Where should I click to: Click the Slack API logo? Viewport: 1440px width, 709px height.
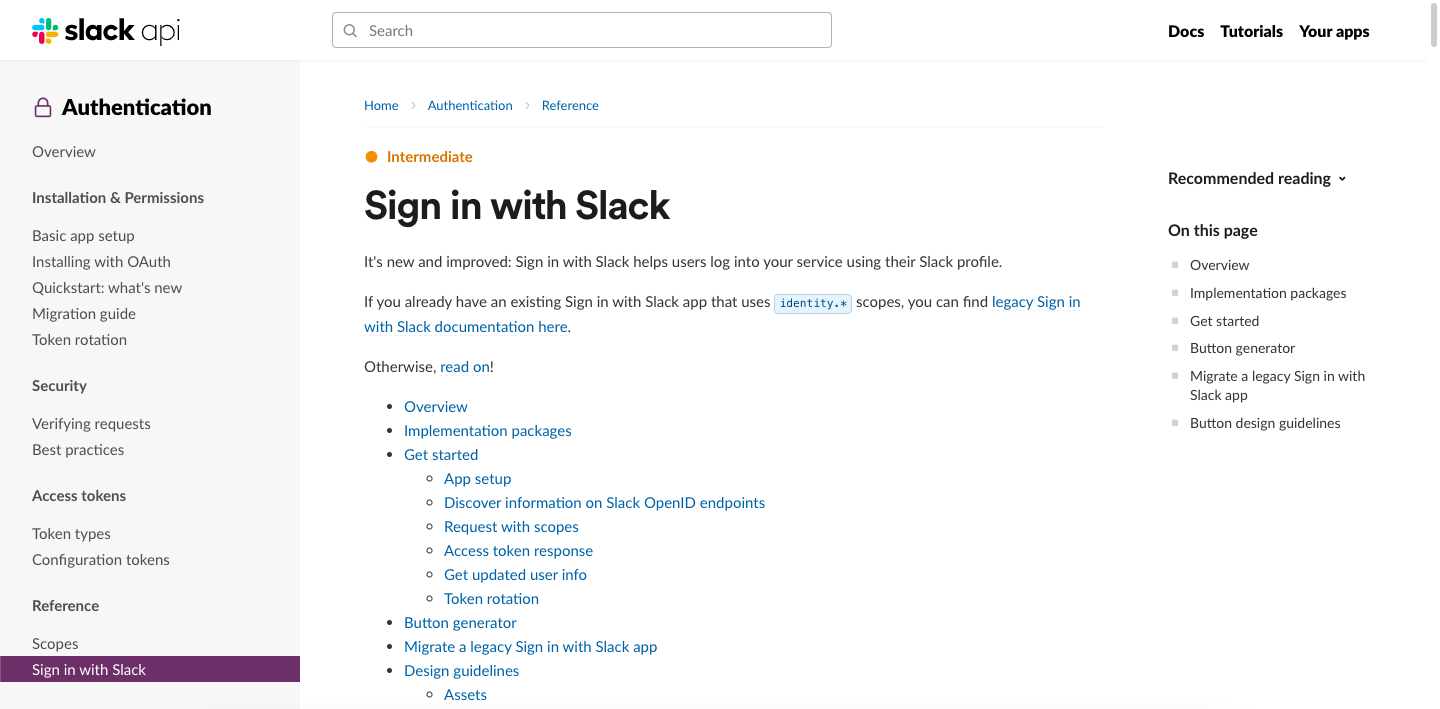click(106, 31)
